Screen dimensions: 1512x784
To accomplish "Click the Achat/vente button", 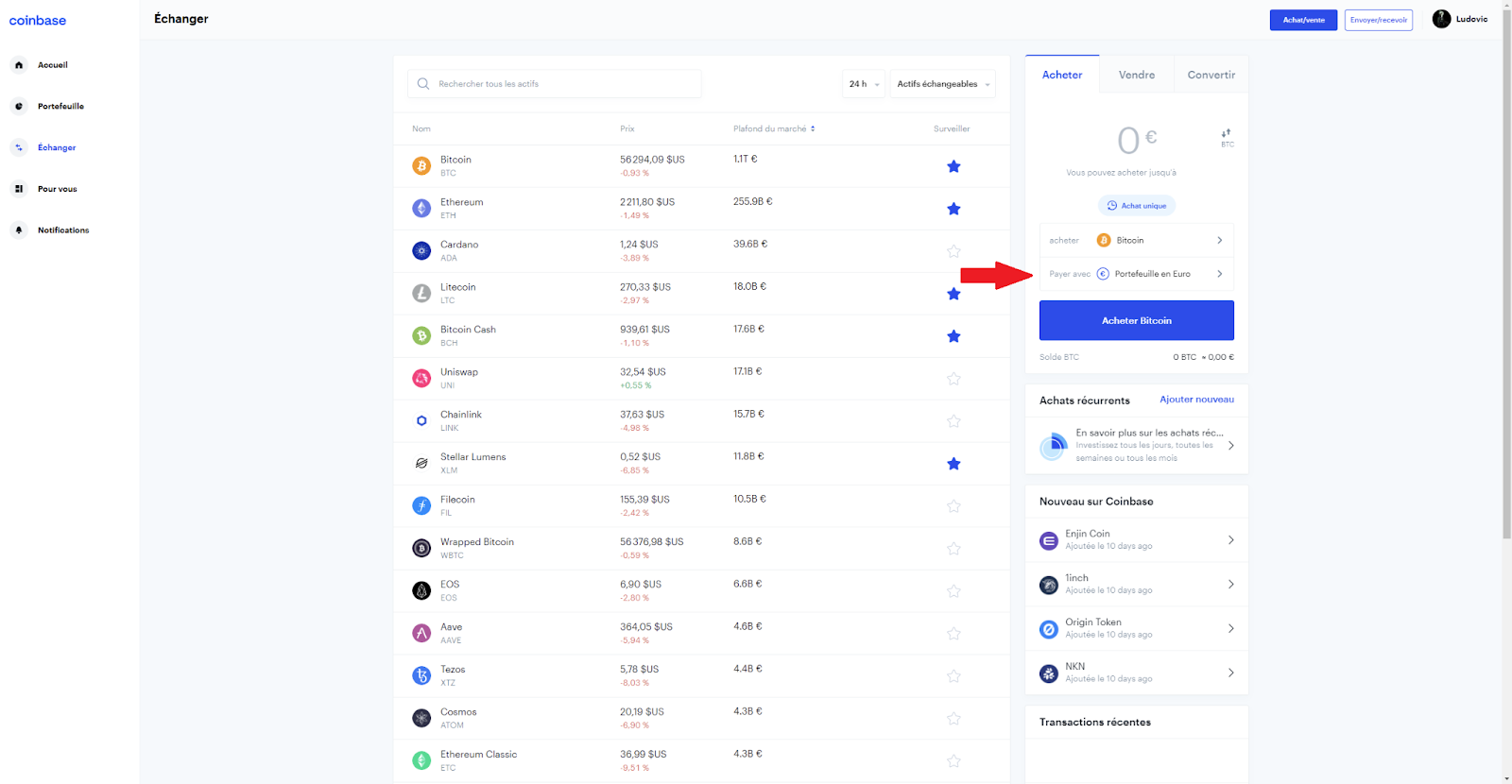I will pyautogui.click(x=1303, y=20).
